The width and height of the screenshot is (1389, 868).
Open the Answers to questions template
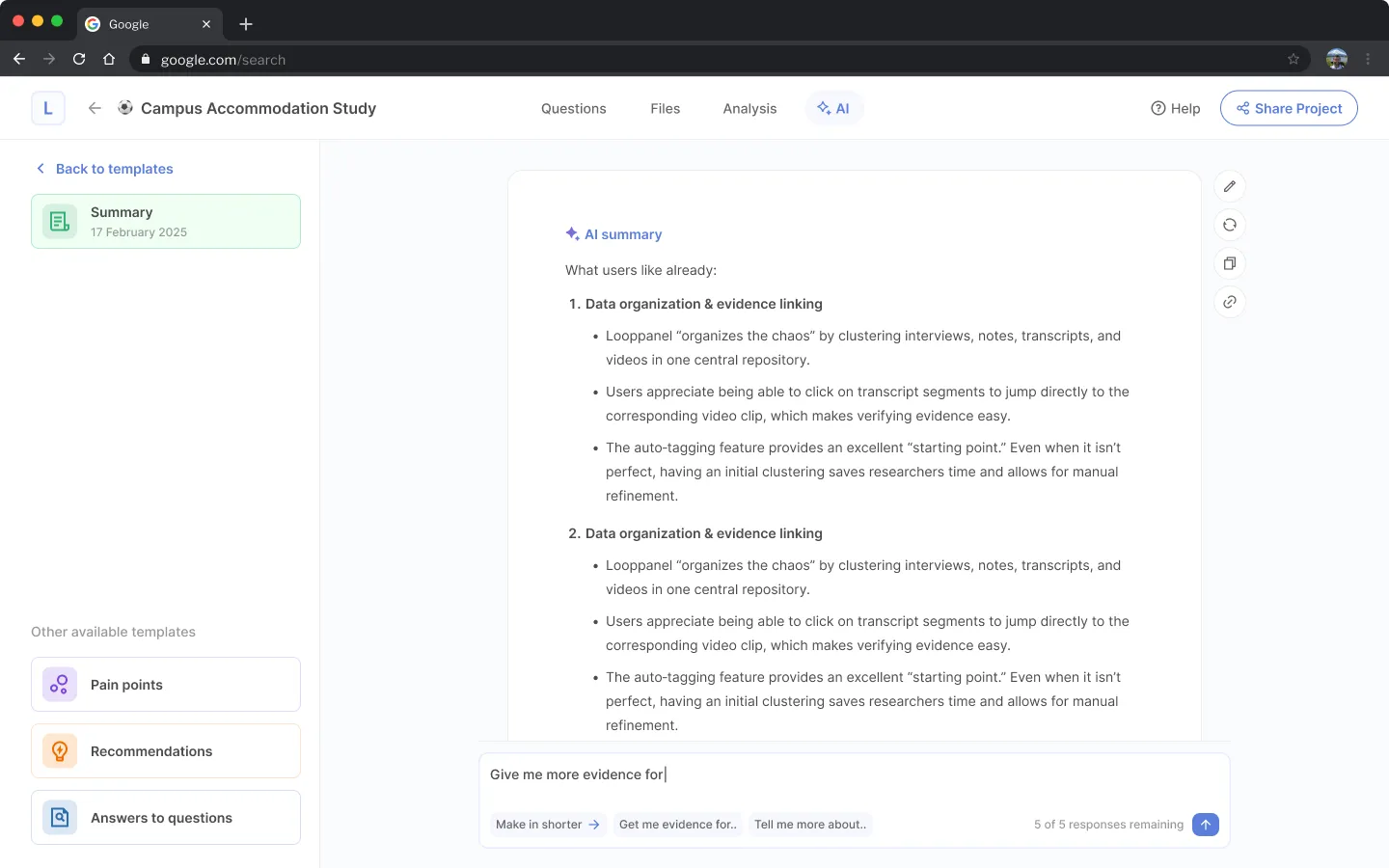pos(166,818)
